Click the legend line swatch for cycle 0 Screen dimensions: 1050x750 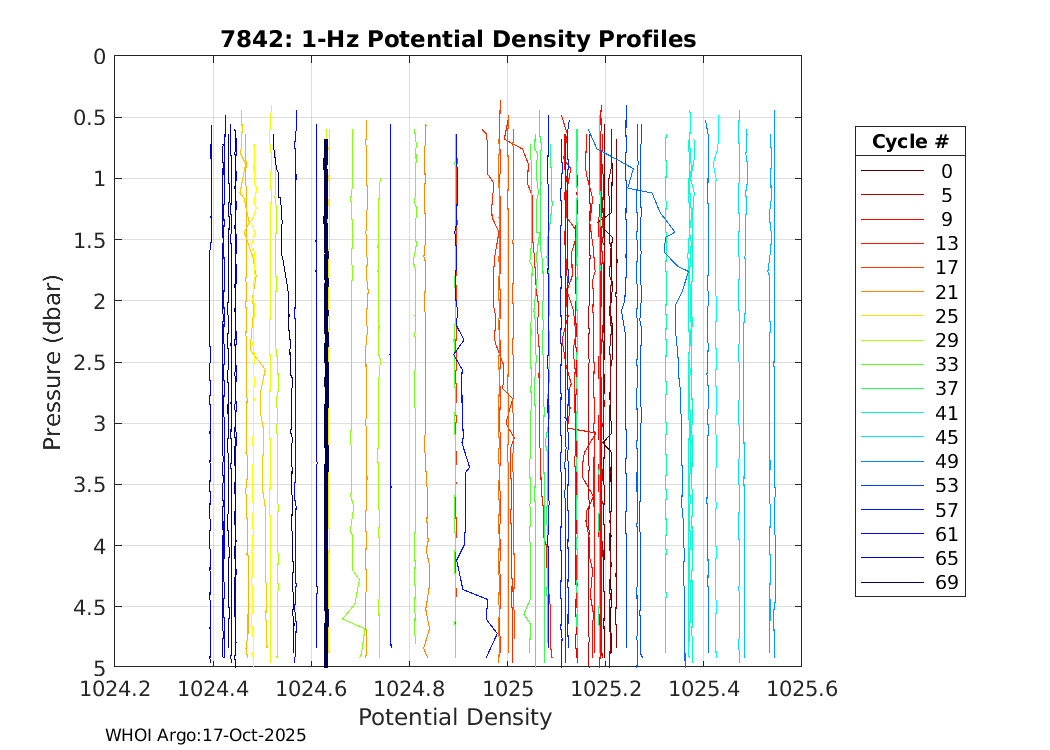tap(892, 171)
